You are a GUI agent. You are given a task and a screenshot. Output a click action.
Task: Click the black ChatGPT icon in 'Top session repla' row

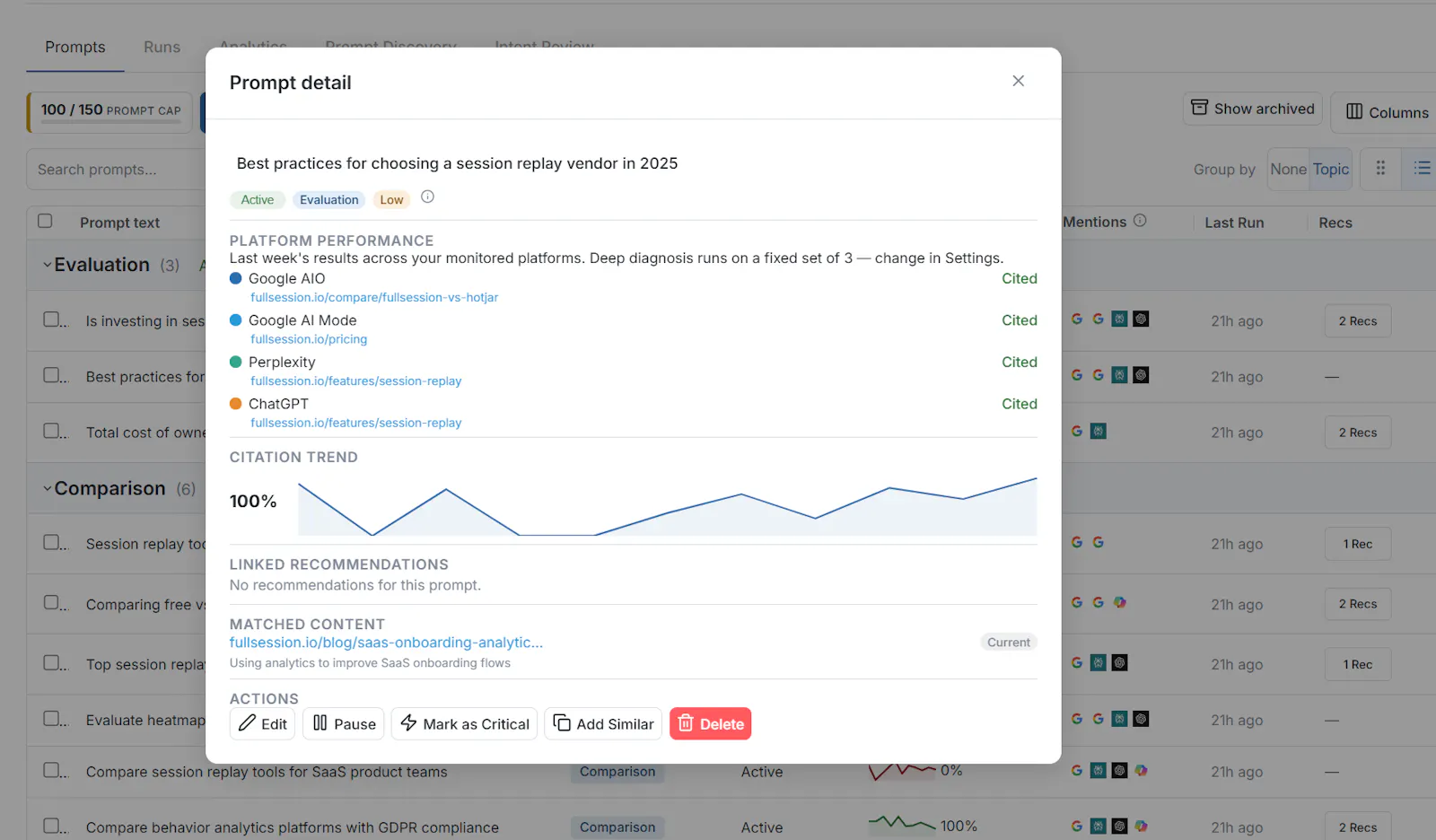pos(1119,662)
